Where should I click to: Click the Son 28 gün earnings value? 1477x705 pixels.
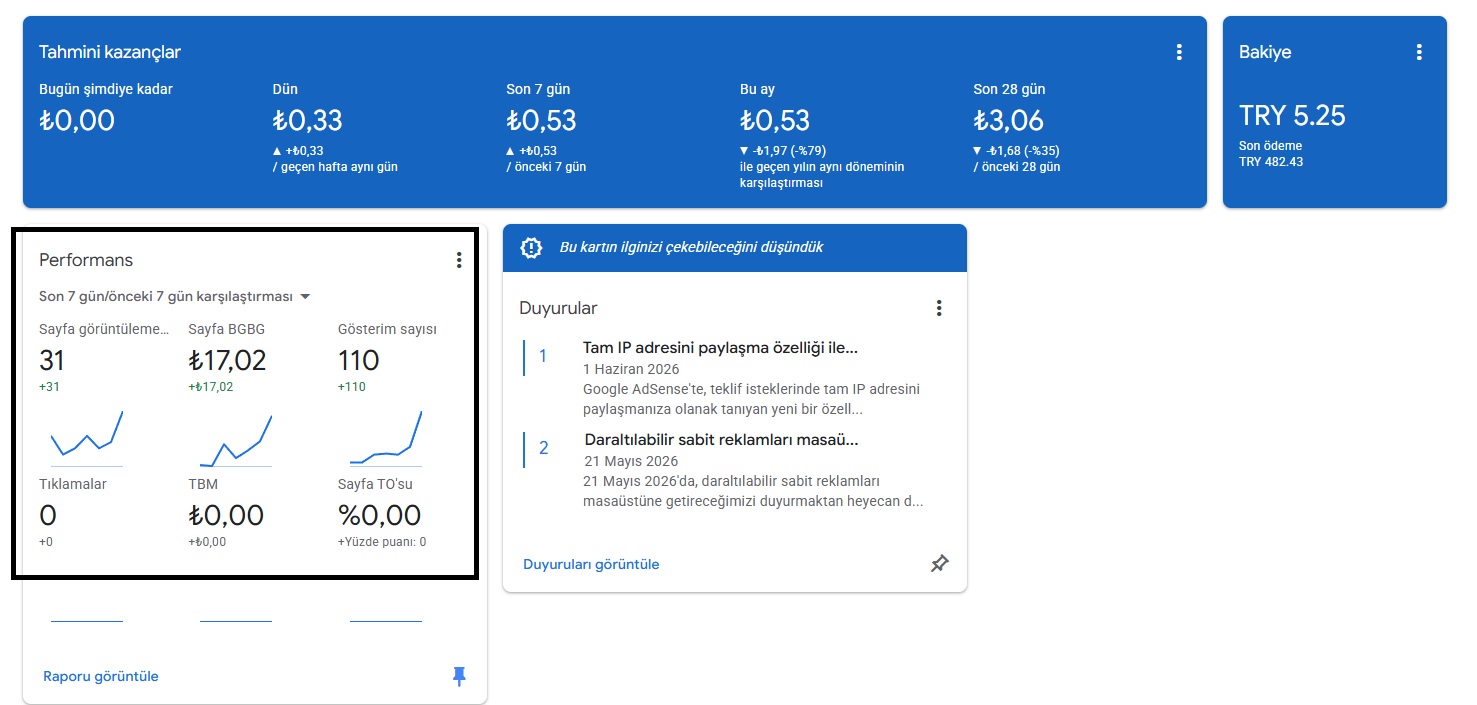[1008, 121]
